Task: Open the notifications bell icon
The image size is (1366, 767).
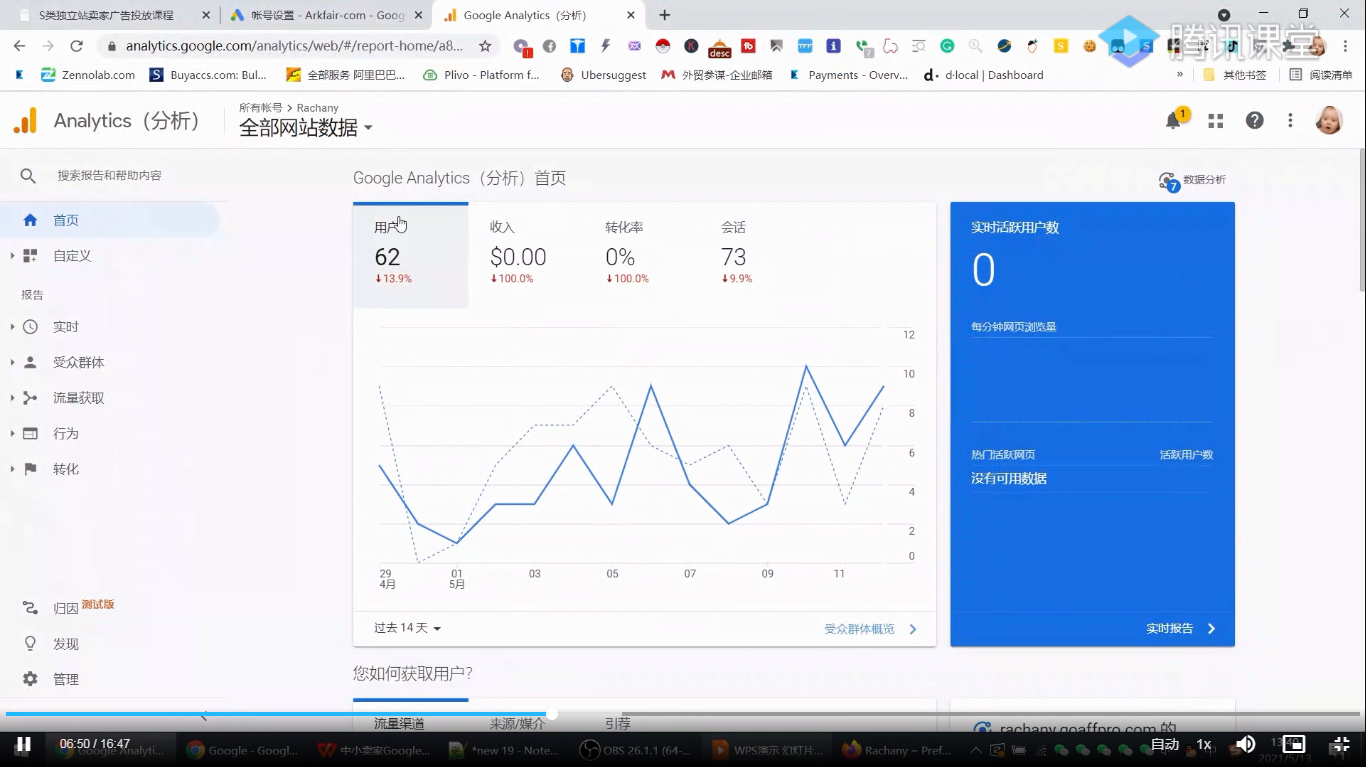Action: [1174, 119]
